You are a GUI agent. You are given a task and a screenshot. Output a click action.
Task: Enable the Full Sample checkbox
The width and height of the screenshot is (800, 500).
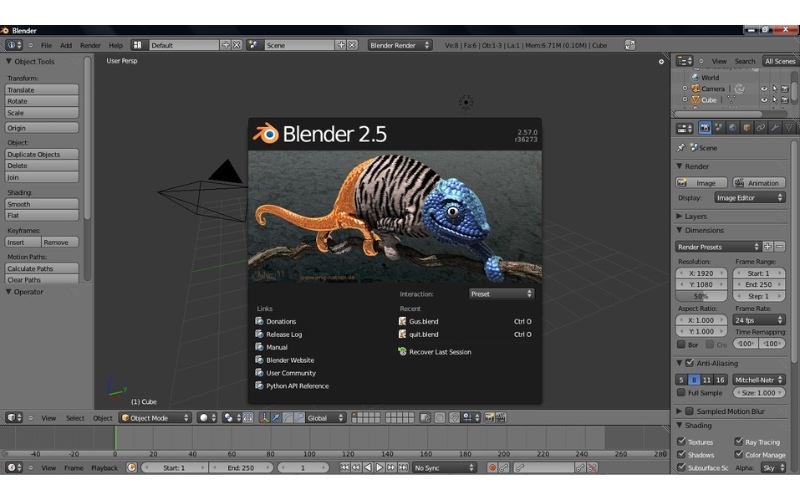point(681,392)
